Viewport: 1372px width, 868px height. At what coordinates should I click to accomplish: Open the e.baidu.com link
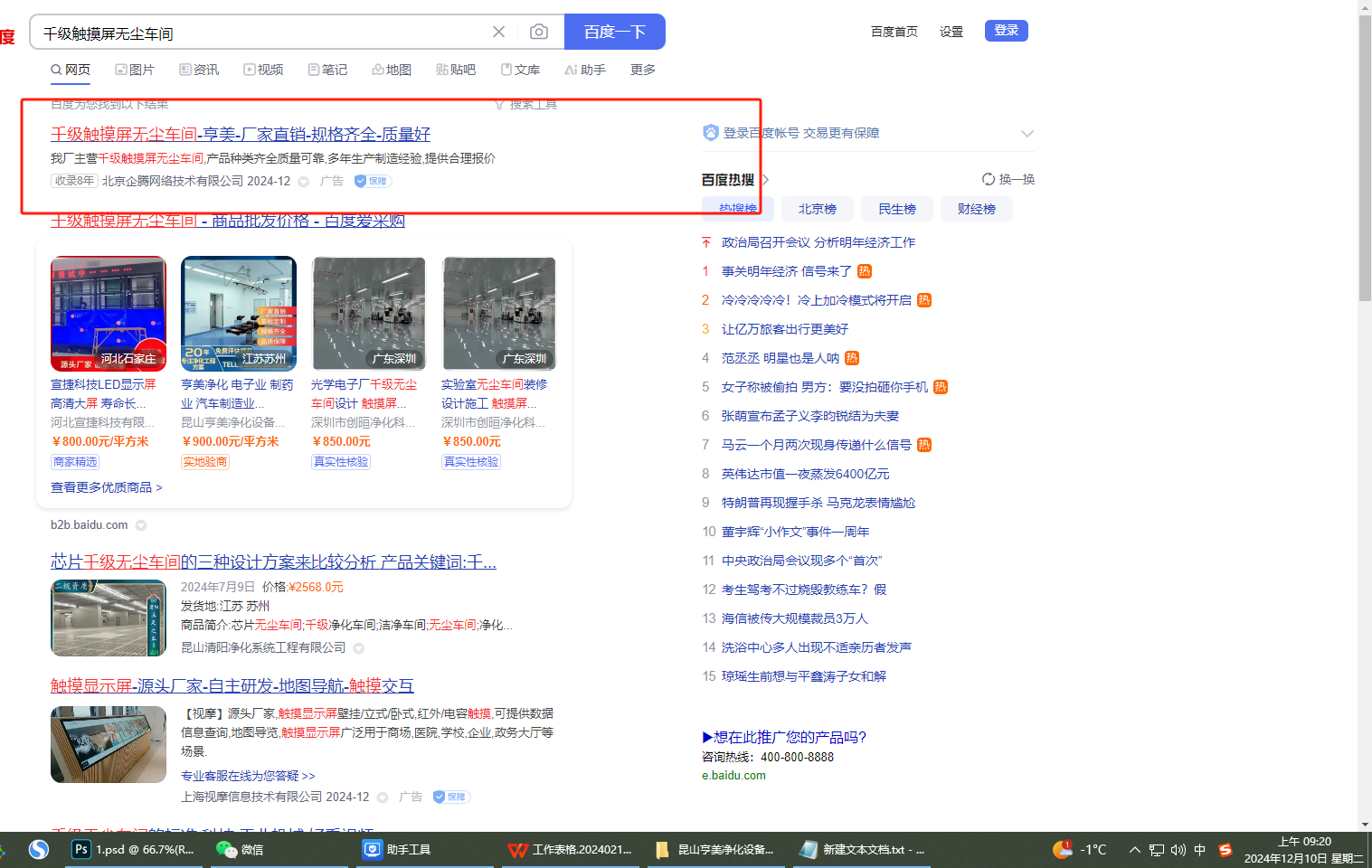[x=733, y=776]
